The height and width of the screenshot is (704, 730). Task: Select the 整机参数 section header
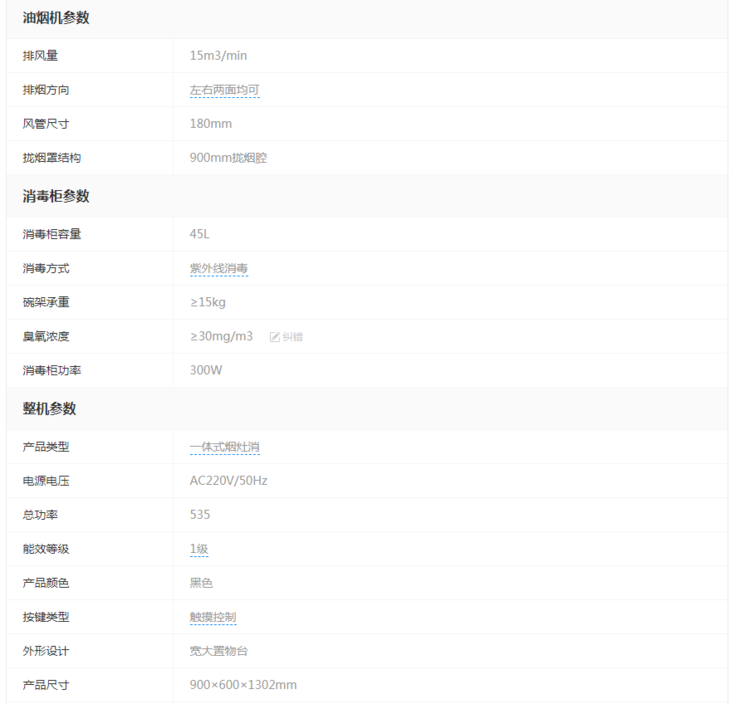(50, 409)
